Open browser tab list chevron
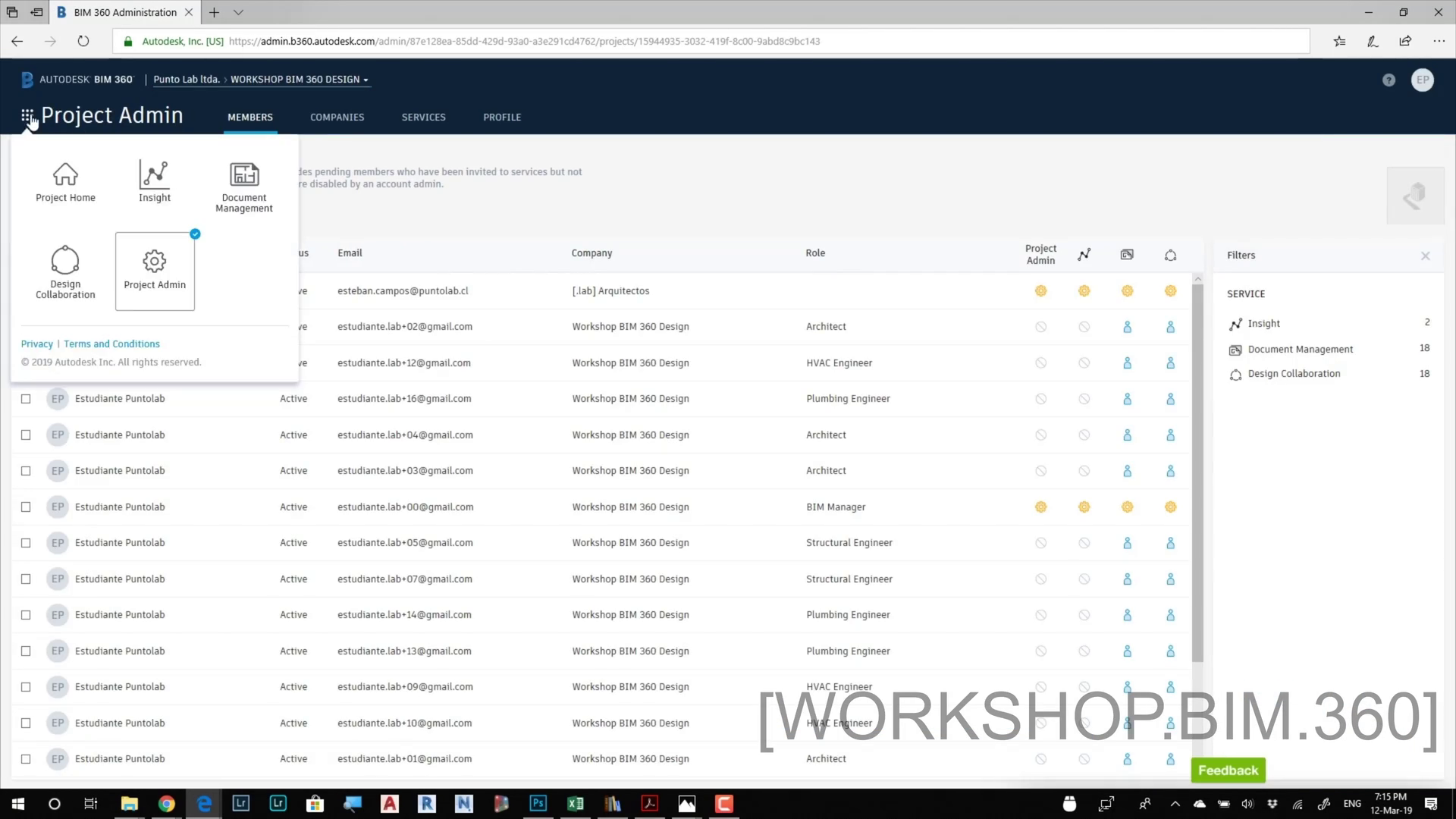The height and width of the screenshot is (819, 1456). (238, 12)
